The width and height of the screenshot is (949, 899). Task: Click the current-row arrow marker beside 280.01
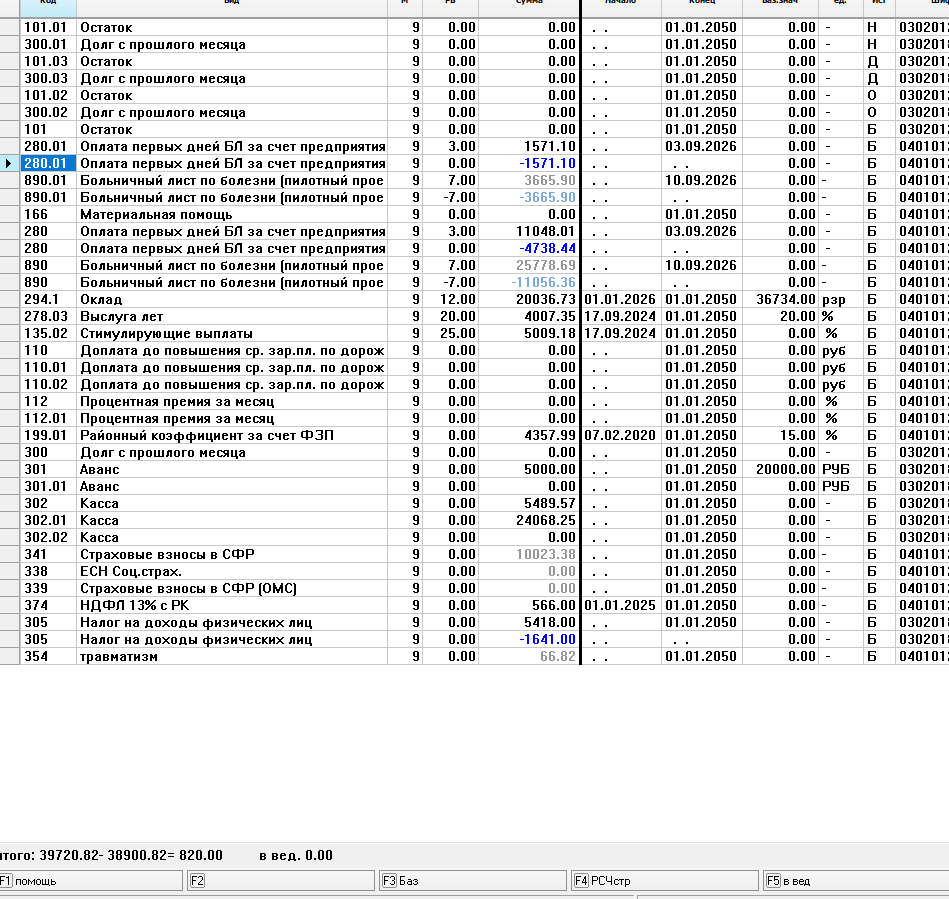click(x=9, y=163)
